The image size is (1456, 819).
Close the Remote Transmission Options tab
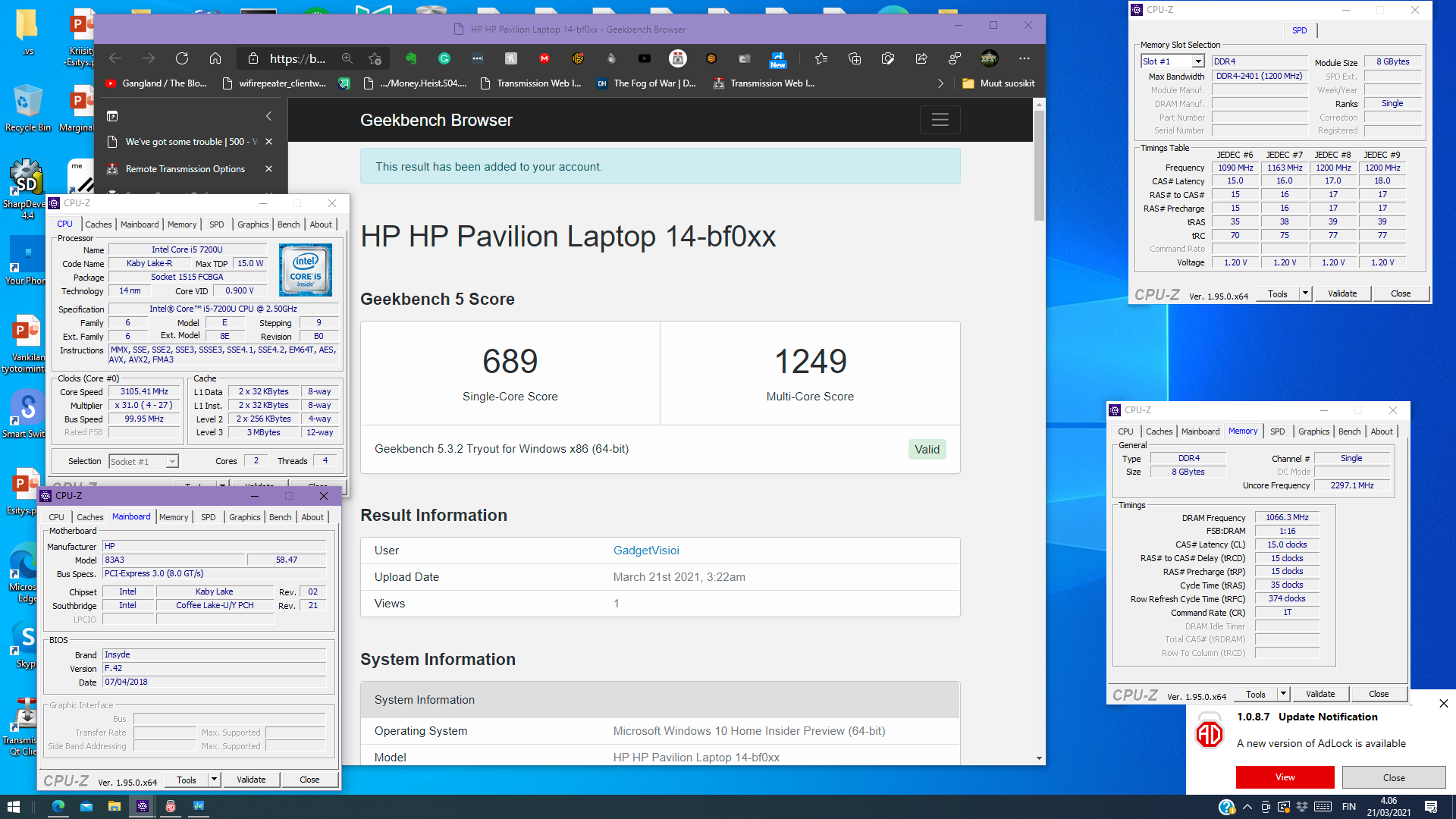tap(268, 169)
